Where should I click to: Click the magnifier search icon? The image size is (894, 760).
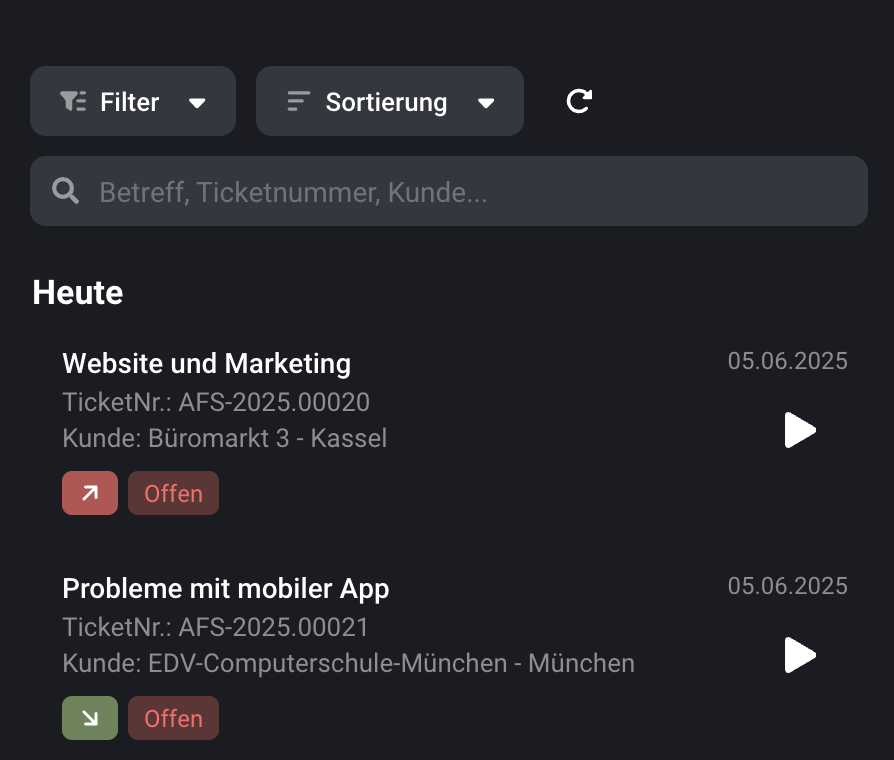65,191
